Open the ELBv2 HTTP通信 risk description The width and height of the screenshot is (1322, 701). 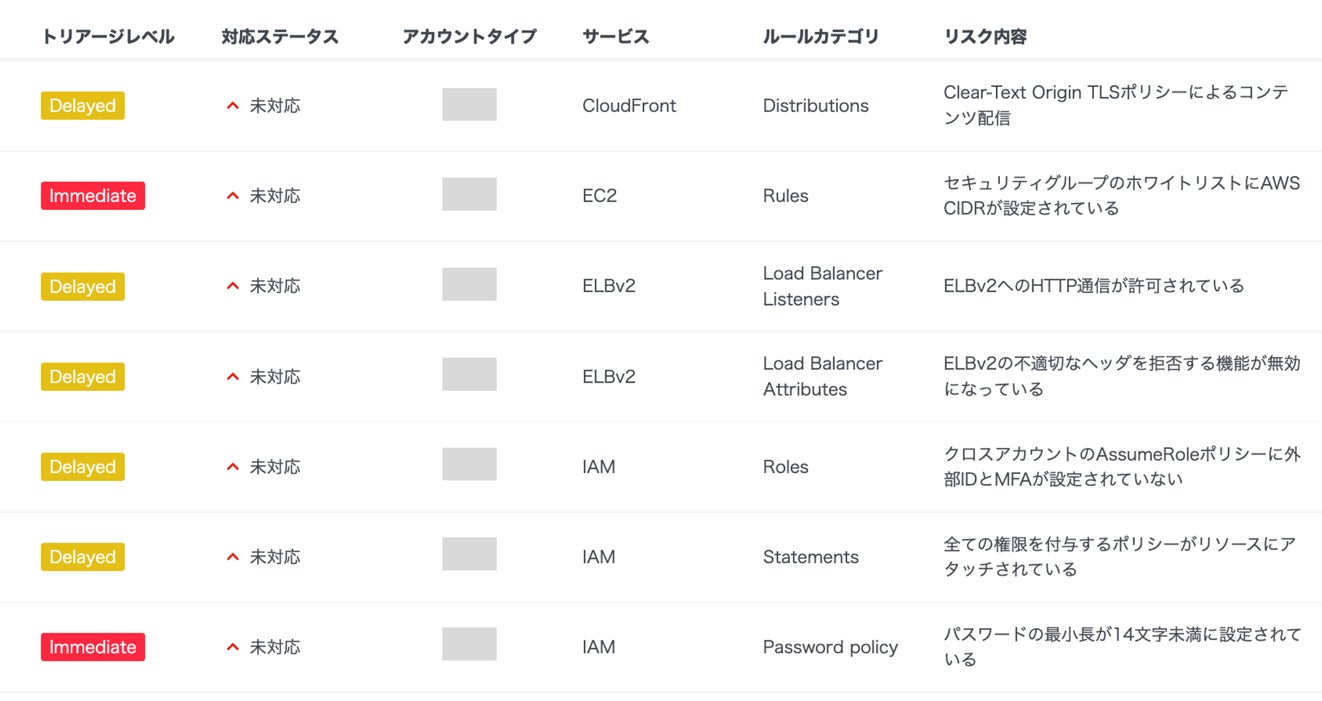pyautogui.click(x=1093, y=286)
